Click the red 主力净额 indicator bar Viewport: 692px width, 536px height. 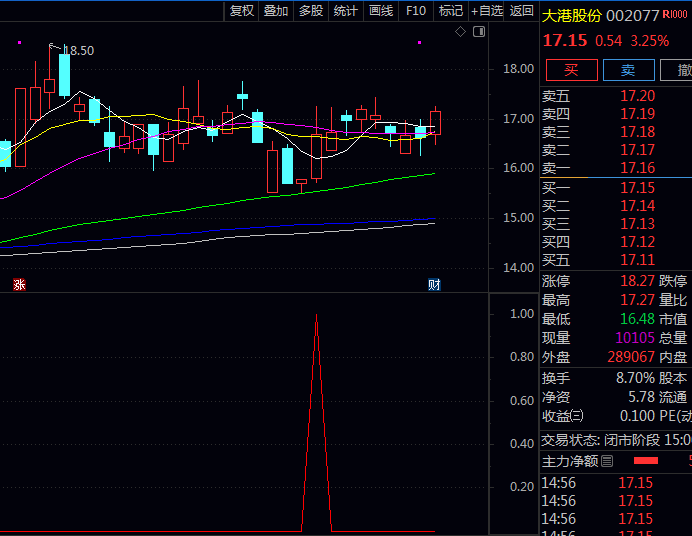click(x=645, y=461)
